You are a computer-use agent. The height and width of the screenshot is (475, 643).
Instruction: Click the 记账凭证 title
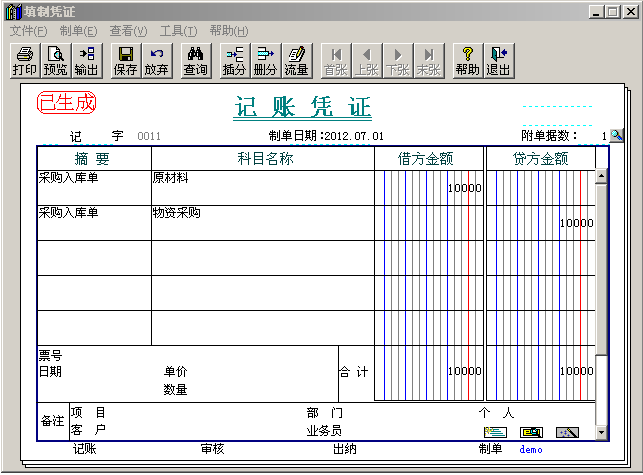303,107
